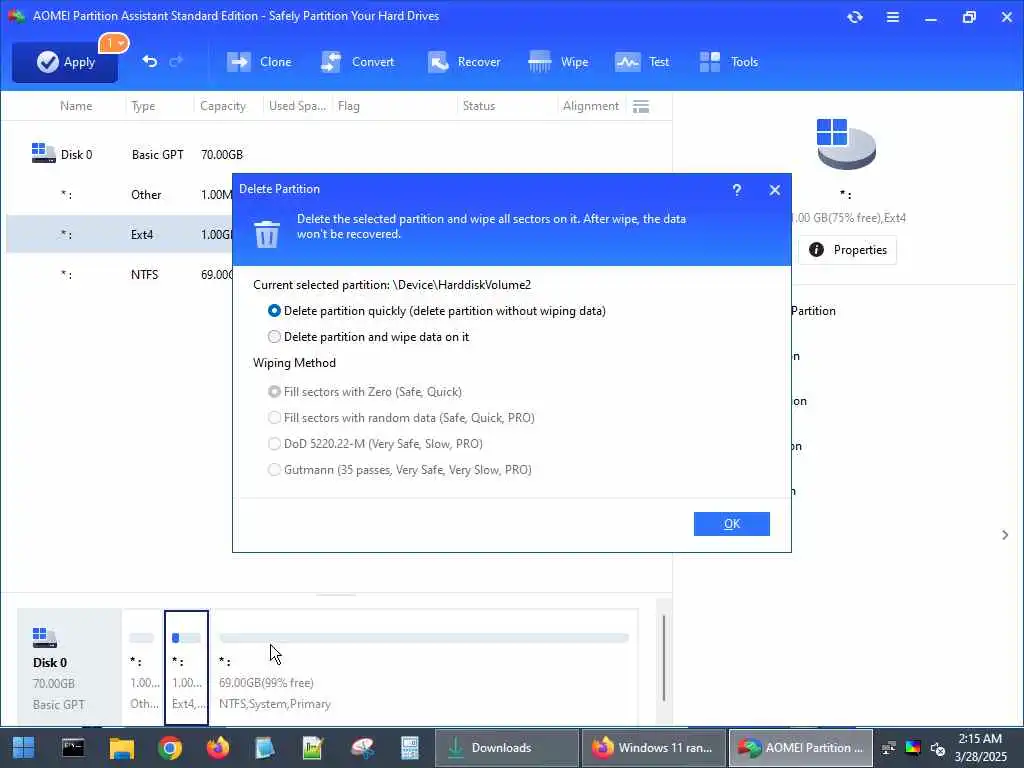Screen dimensions: 1024x768
Task: Select Disk 0 block in disk map
Action: (x=69, y=667)
